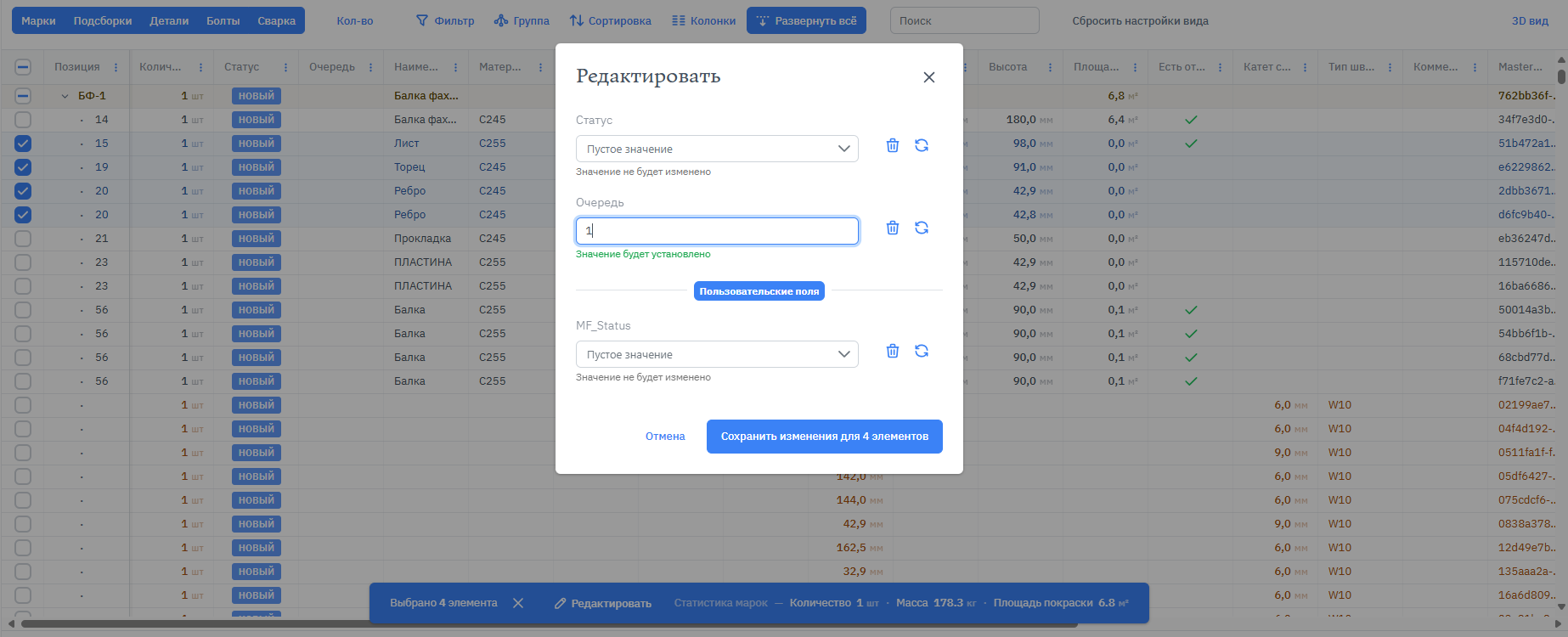Viewport: 1568px width, 637px height.
Task: Click the trash icon next to Очередь field
Action: tap(893, 228)
